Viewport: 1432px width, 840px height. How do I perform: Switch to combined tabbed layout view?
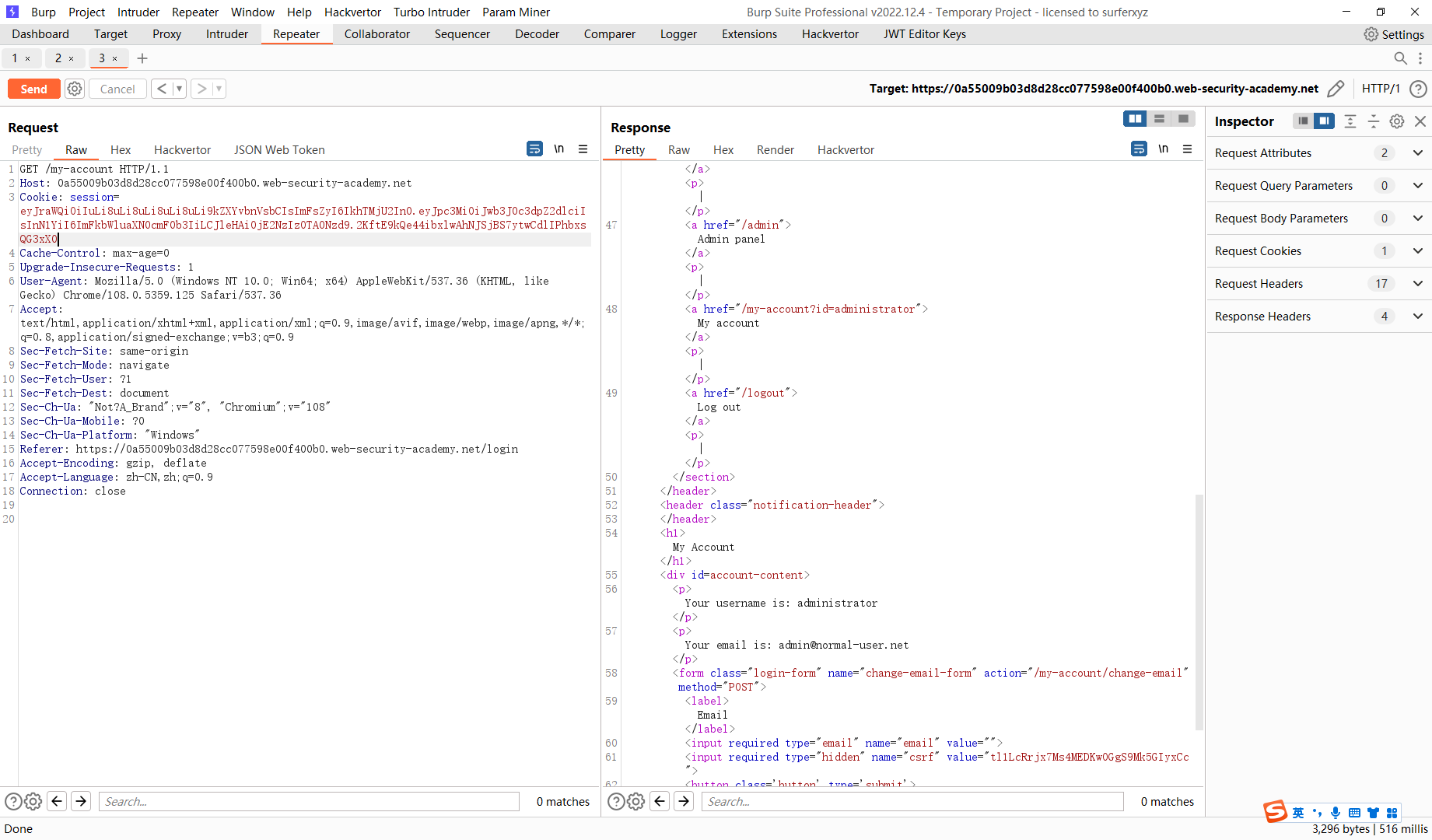[x=1183, y=118]
